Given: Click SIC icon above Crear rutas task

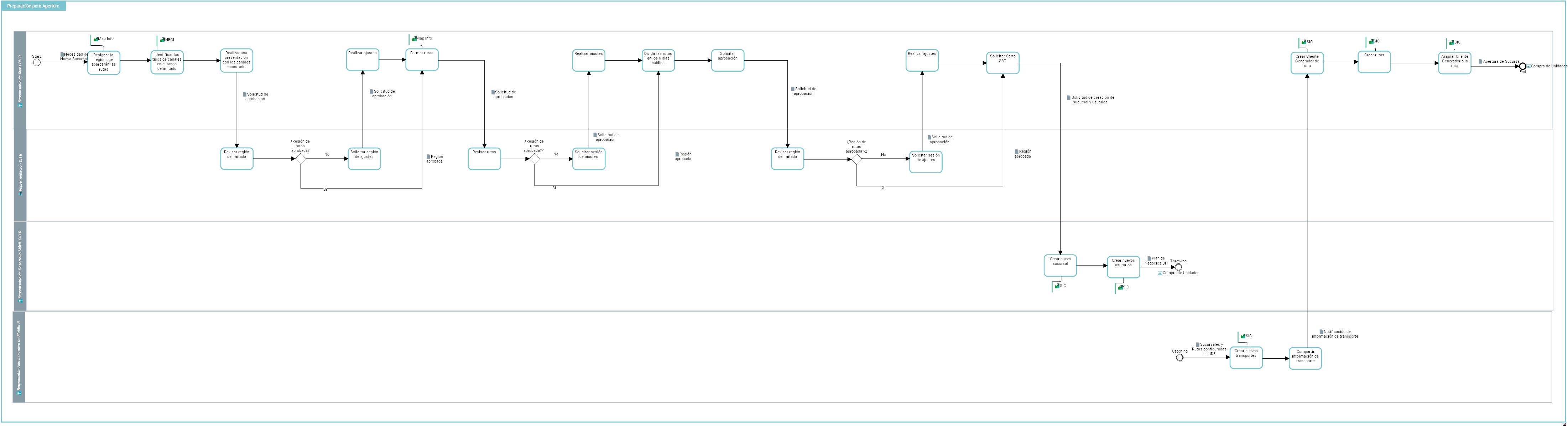Looking at the screenshot, I should point(1371,41).
